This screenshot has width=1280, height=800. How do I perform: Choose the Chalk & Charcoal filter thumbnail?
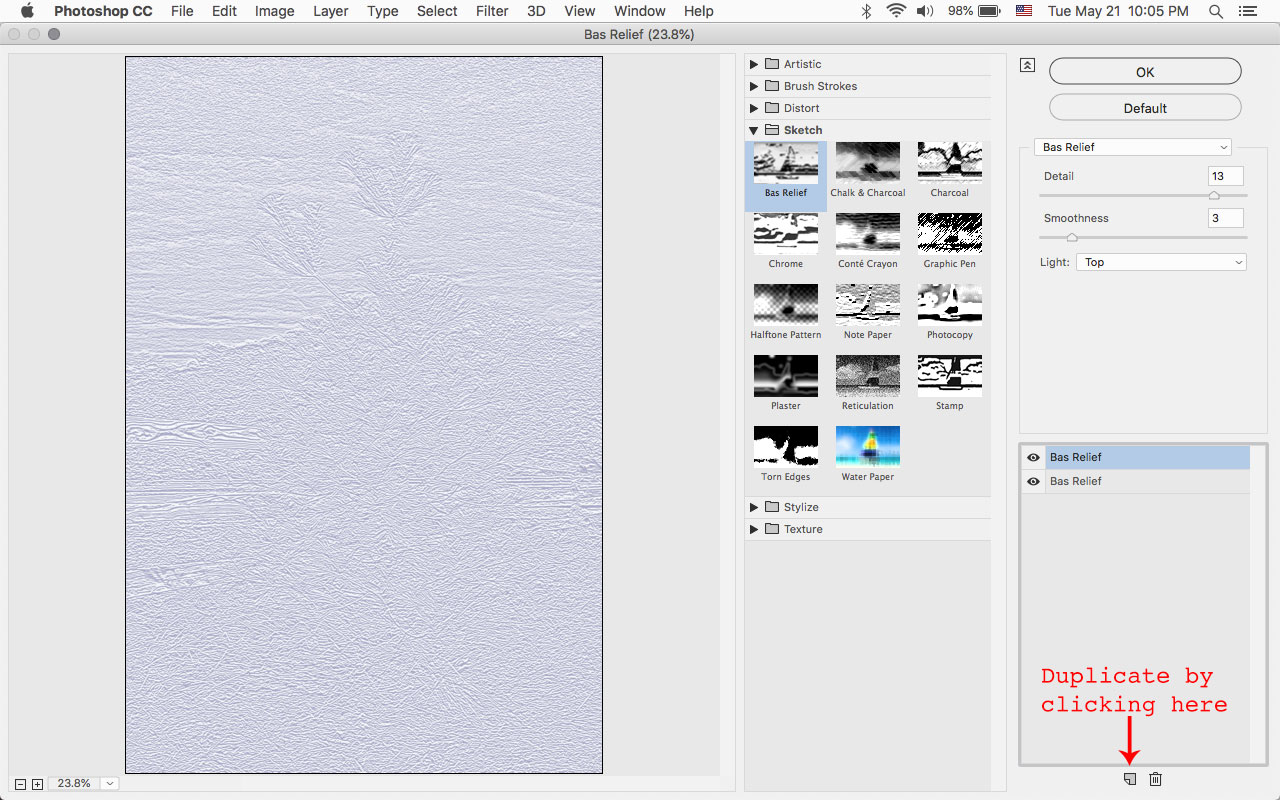tap(867, 163)
